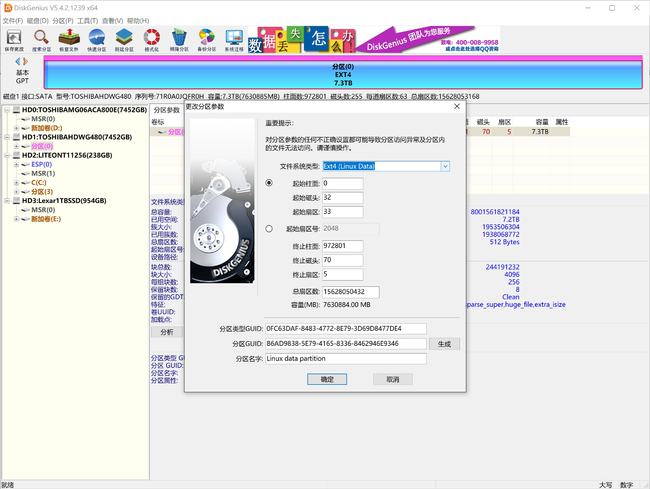
Task: Click the end sector field showing 5
Action: [343, 274]
